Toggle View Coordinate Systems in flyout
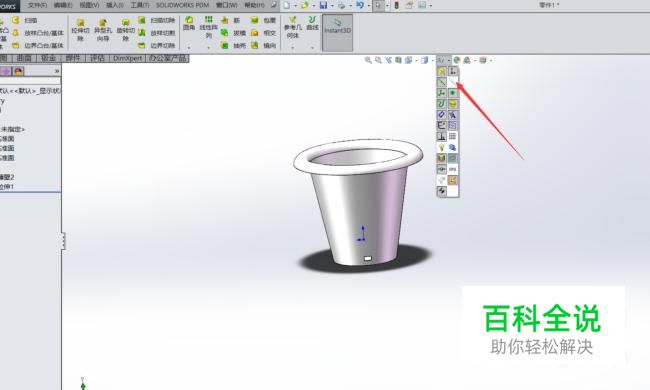The width and height of the screenshot is (650, 390). click(441, 93)
